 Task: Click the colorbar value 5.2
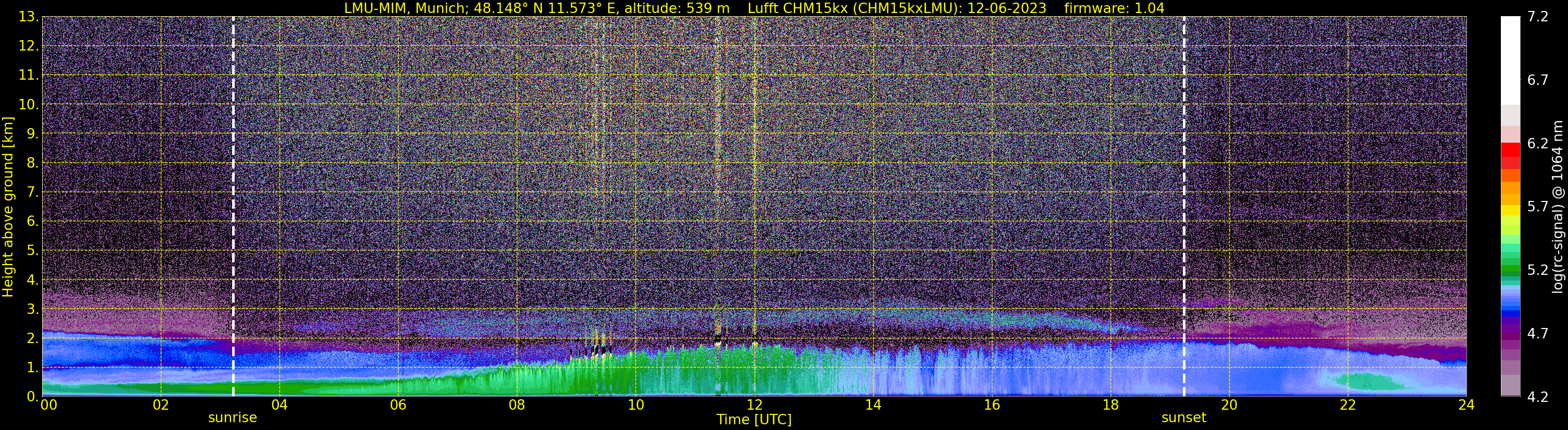[x=1538, y=270]
